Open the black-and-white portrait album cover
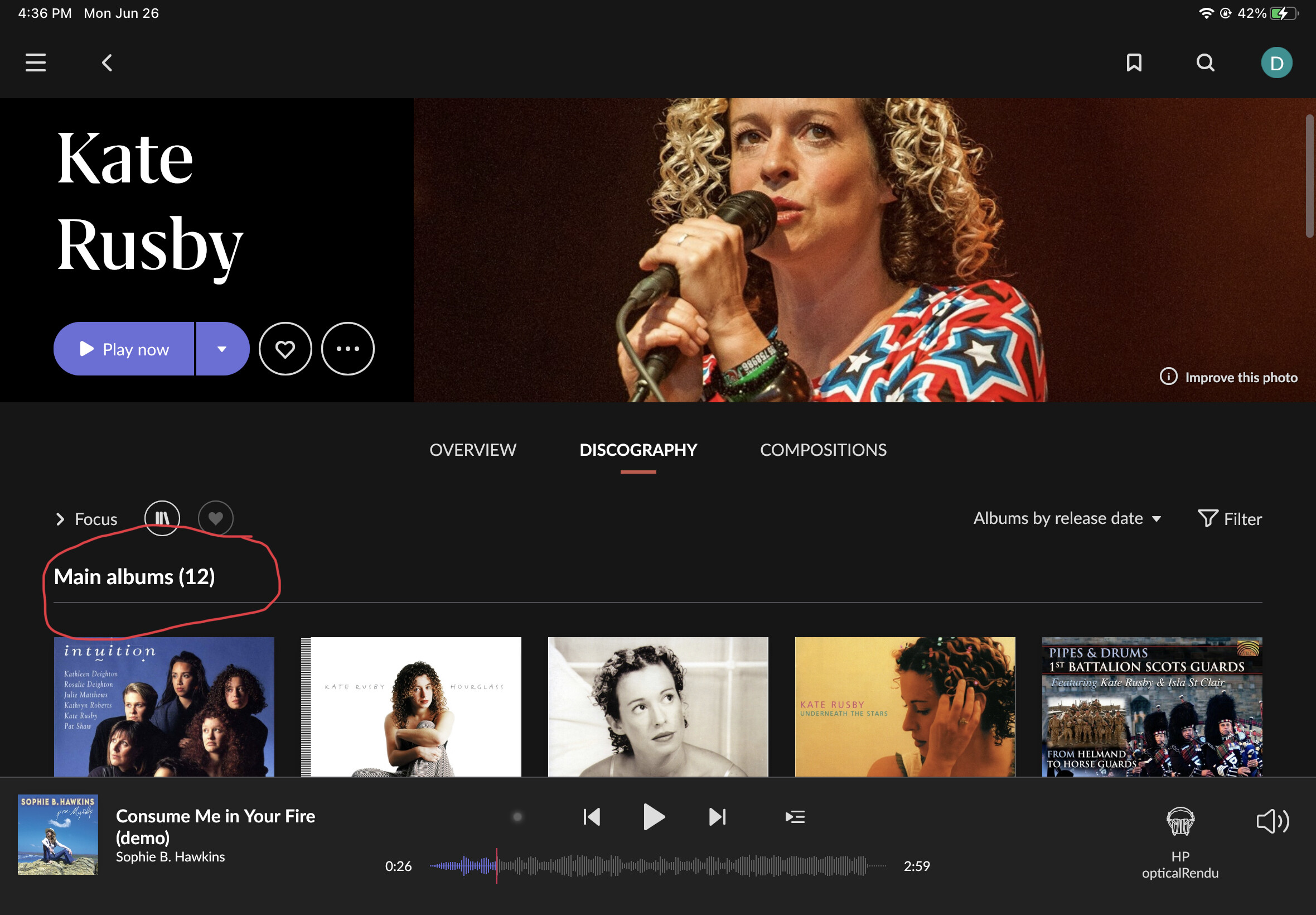 (657, 707)
